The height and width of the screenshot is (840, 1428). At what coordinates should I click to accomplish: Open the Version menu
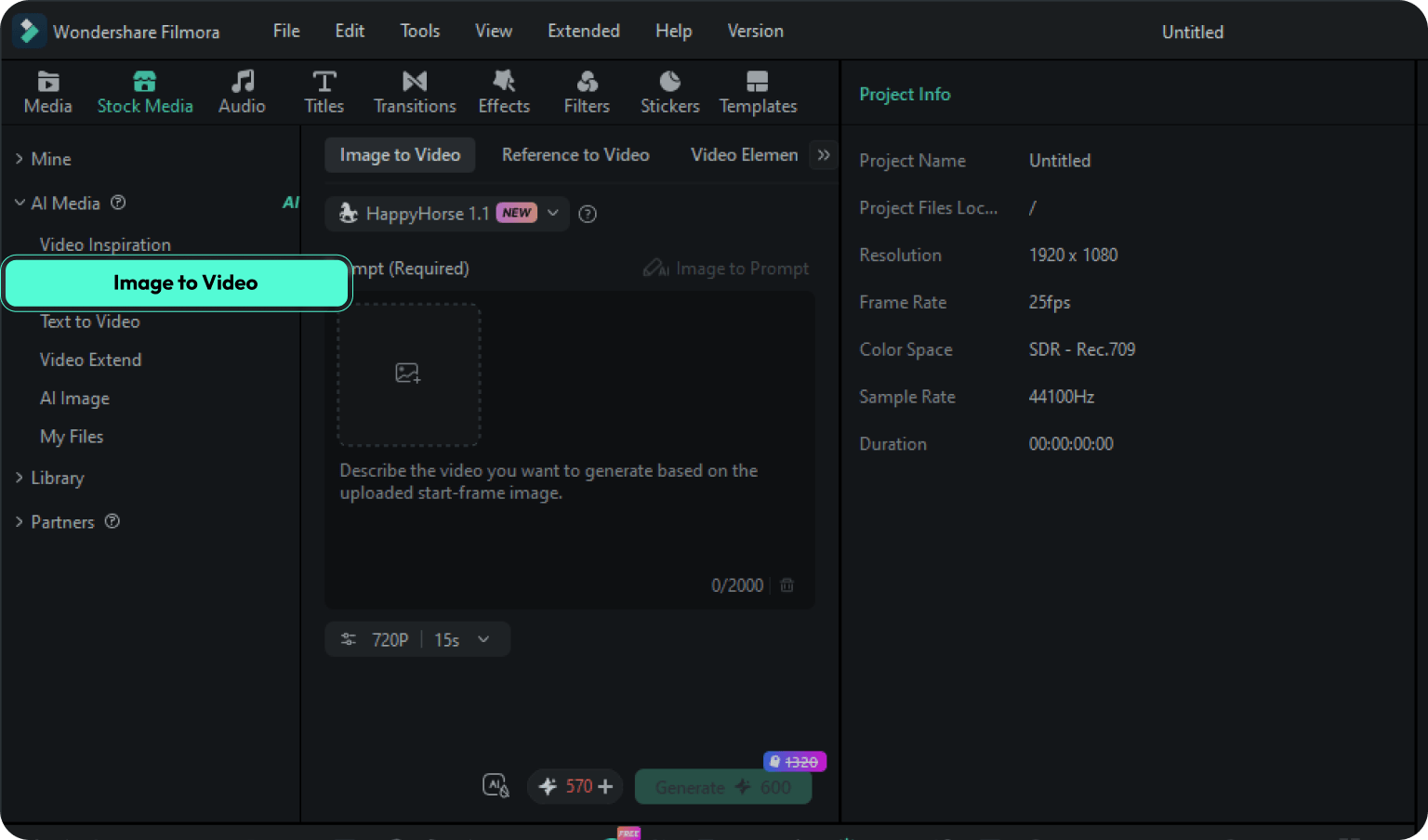755,31
